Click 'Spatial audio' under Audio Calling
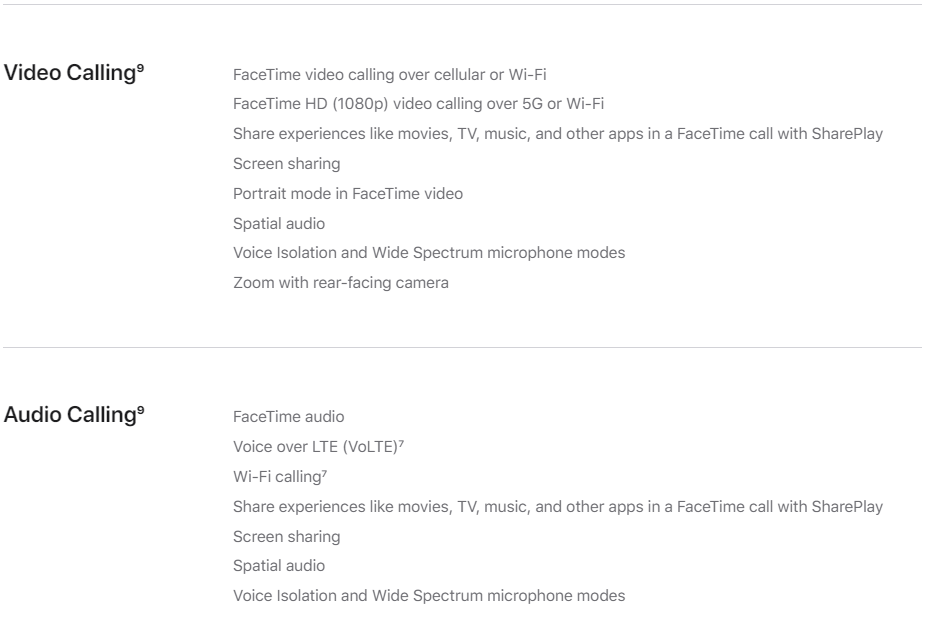The height and width of the screenshot is (626, 930). pyautogui.click(x=279, y=566)
